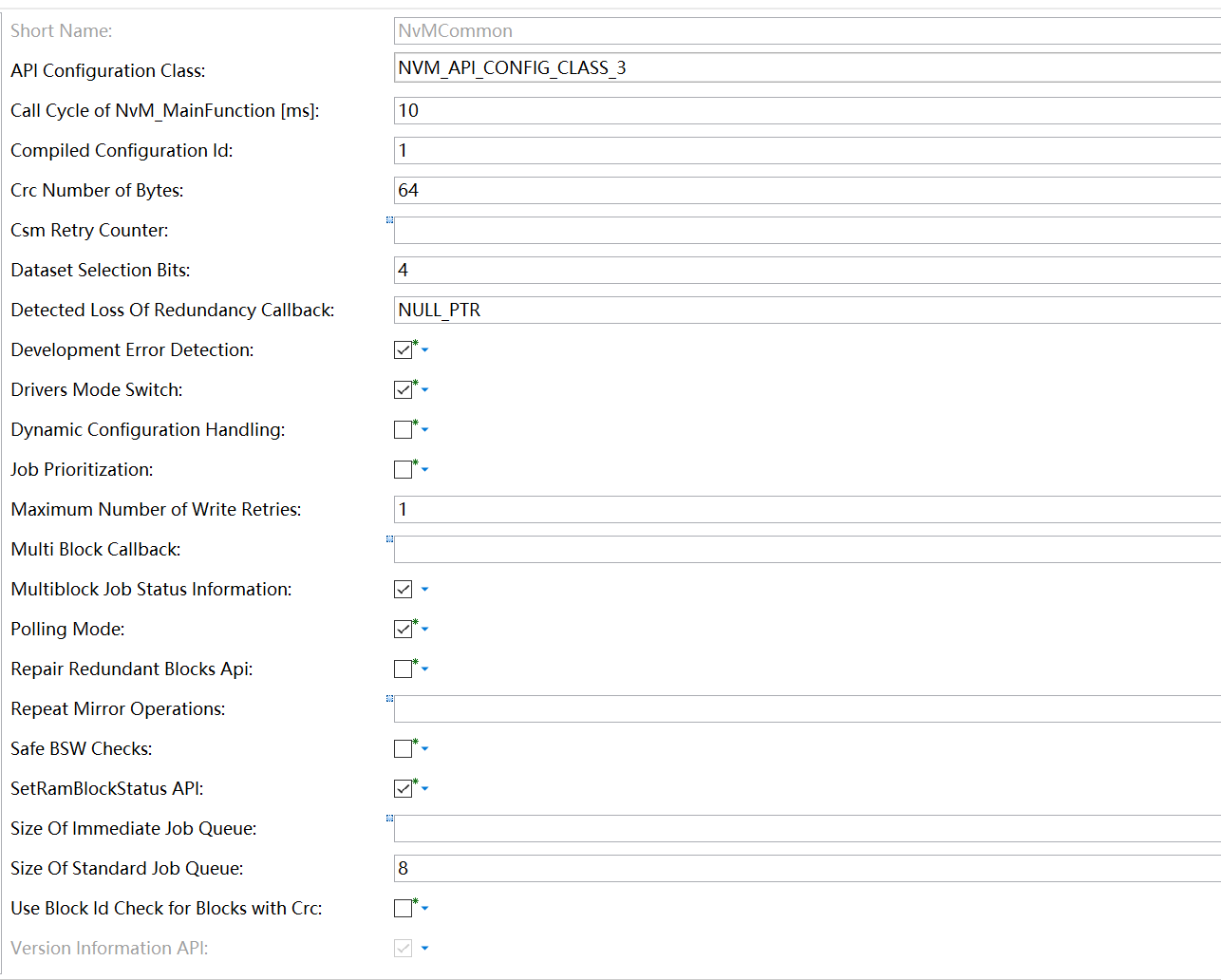1221x980 pixels.
Task: Uncheck the SetRamBlockStatus API option
Action: coord(403,788)
